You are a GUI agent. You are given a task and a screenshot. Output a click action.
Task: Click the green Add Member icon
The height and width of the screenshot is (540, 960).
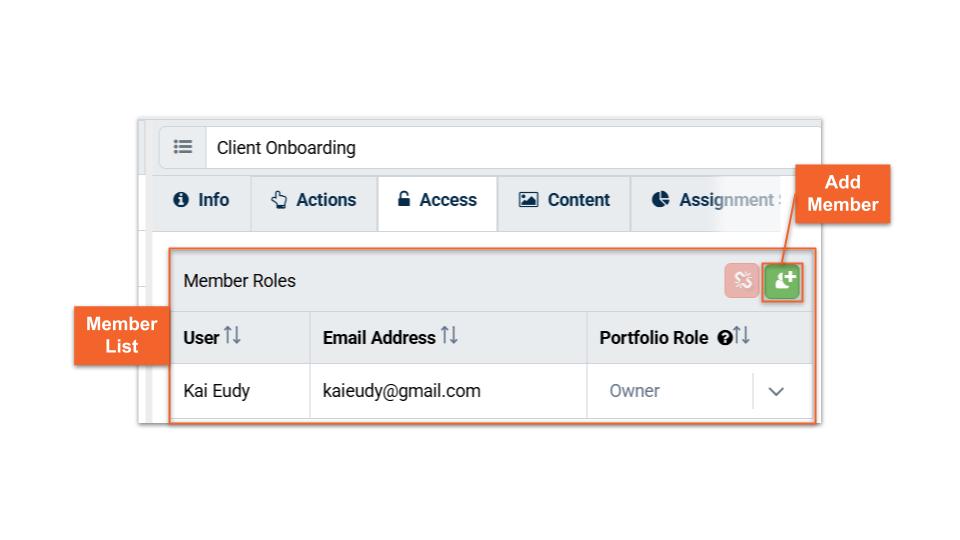(x=783, y=281)
